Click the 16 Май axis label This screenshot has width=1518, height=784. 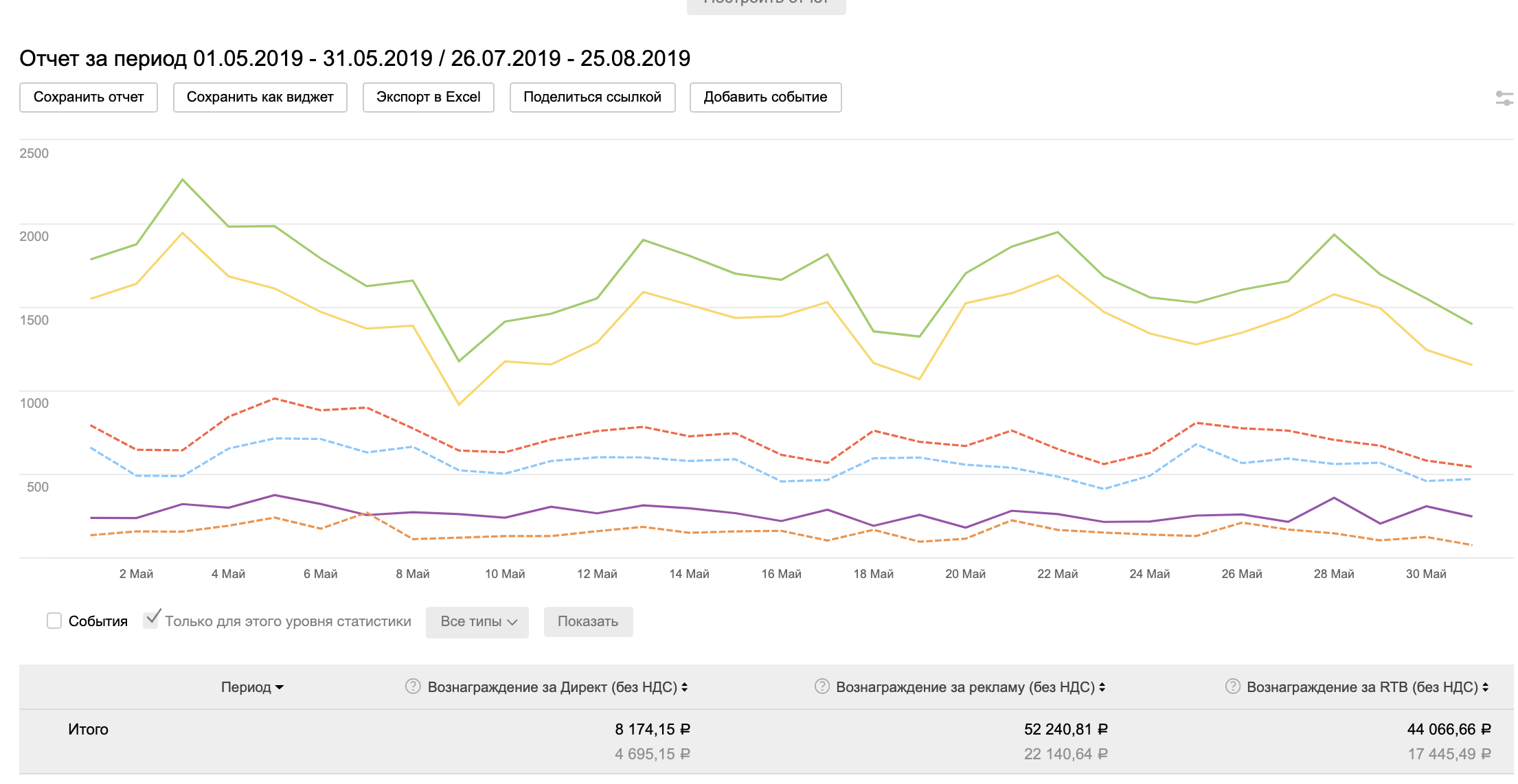point(781,574)
